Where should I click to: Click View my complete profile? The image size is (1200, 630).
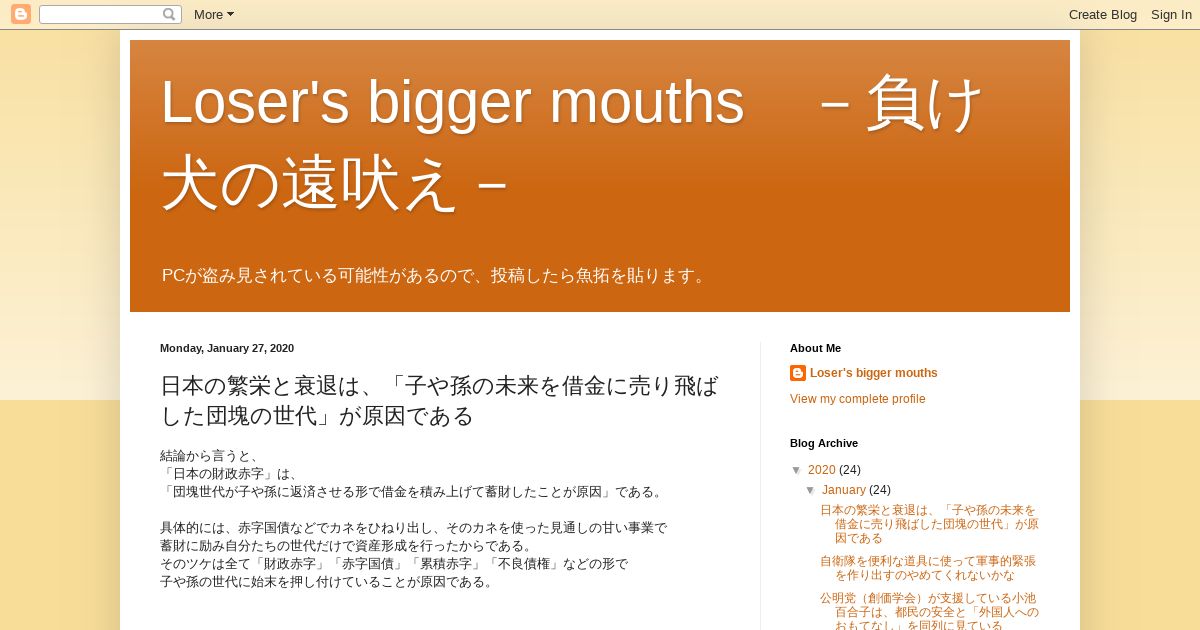point(858,399)
